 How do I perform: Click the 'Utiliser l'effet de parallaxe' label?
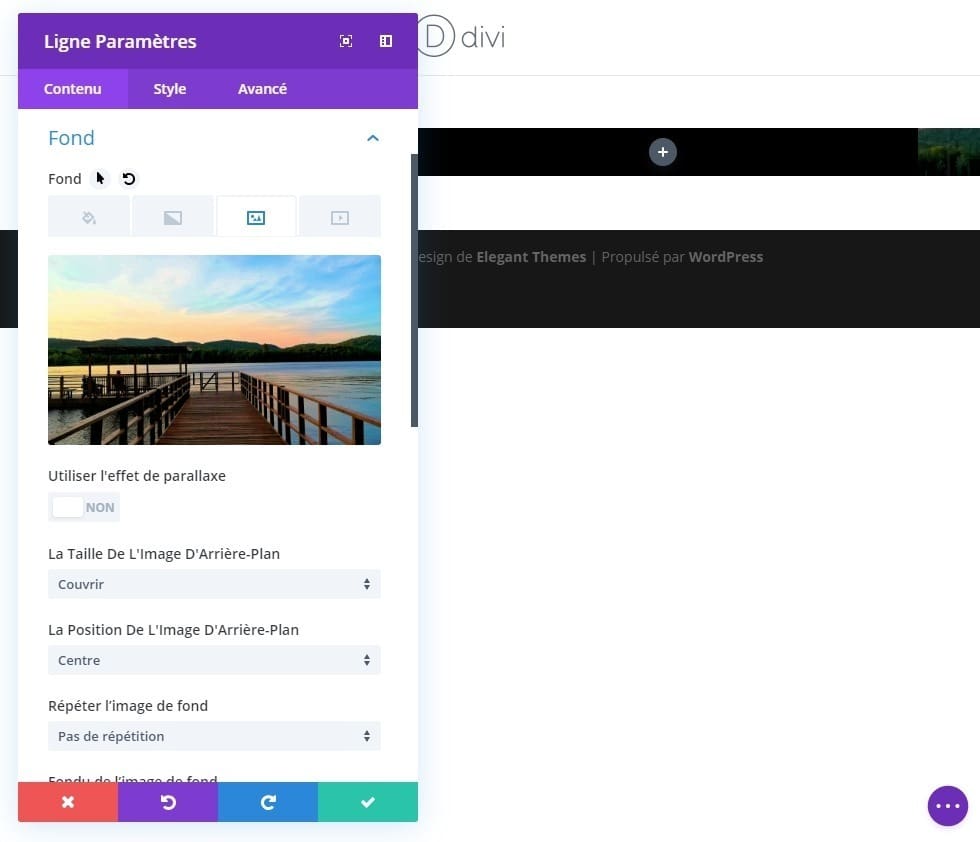(137, 476)
